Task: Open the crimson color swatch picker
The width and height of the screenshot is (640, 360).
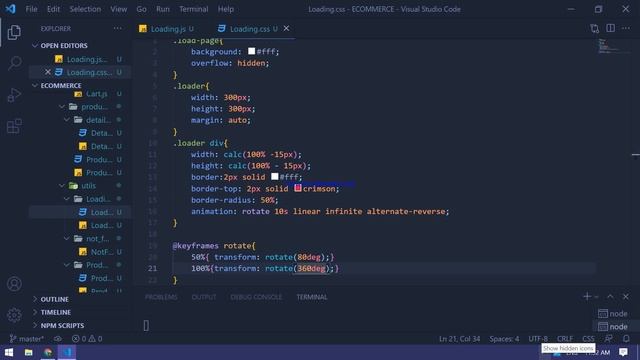Action: pos(298,188)
